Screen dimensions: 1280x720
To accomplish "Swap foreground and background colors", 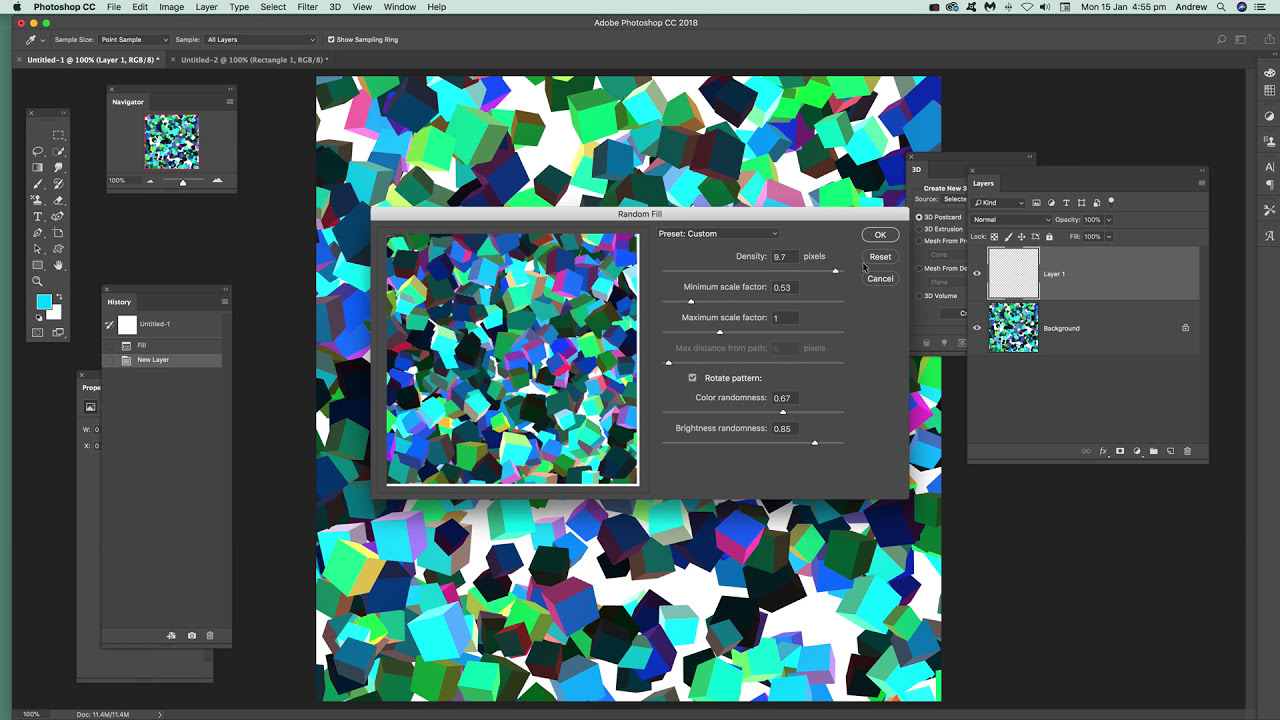I will click(x=58, y=297).
